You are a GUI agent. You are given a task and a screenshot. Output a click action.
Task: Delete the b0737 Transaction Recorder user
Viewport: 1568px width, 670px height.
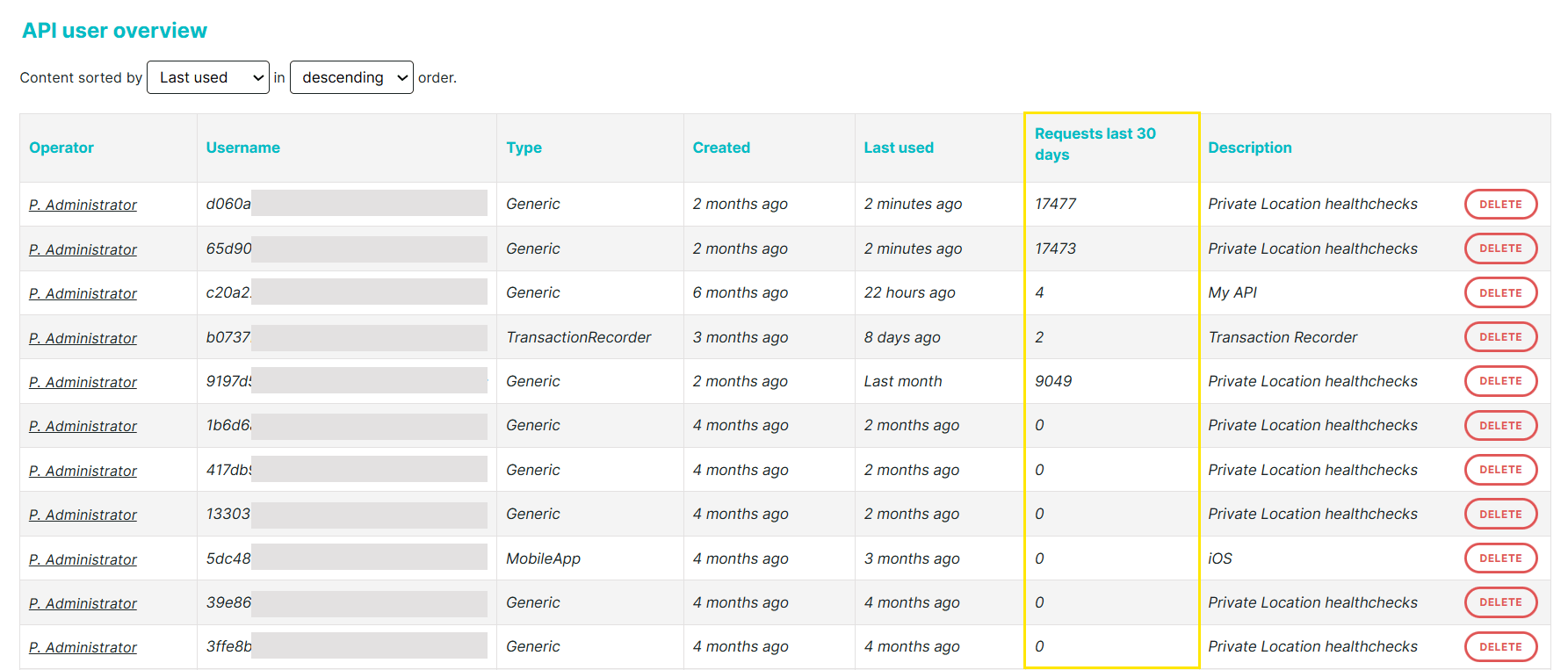tap(1500, 337)
